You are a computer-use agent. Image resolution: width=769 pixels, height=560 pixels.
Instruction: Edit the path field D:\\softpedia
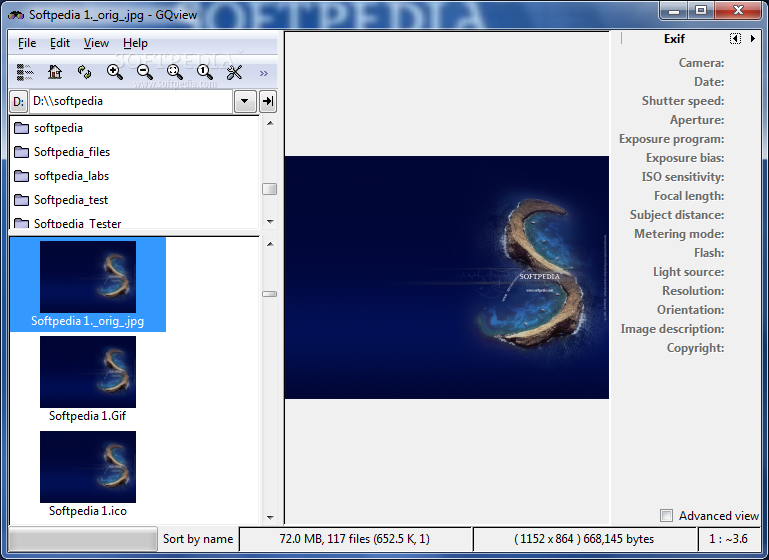(131, 102)
